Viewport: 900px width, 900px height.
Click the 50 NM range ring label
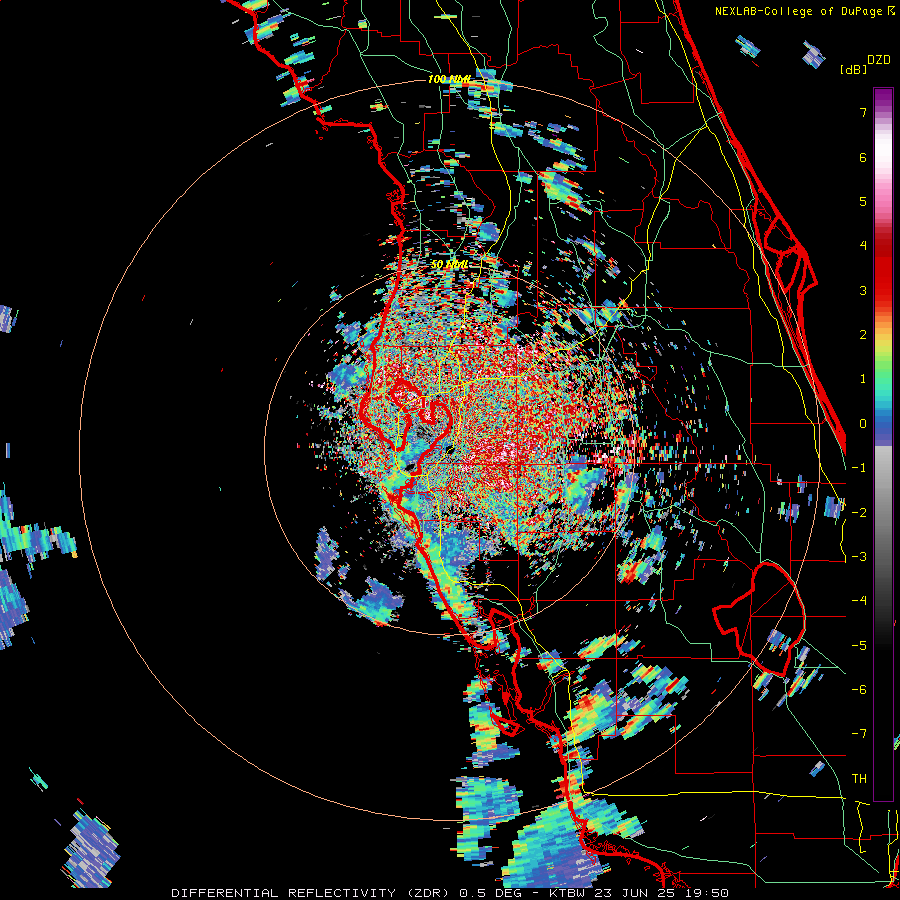click(x=449, y=265)
